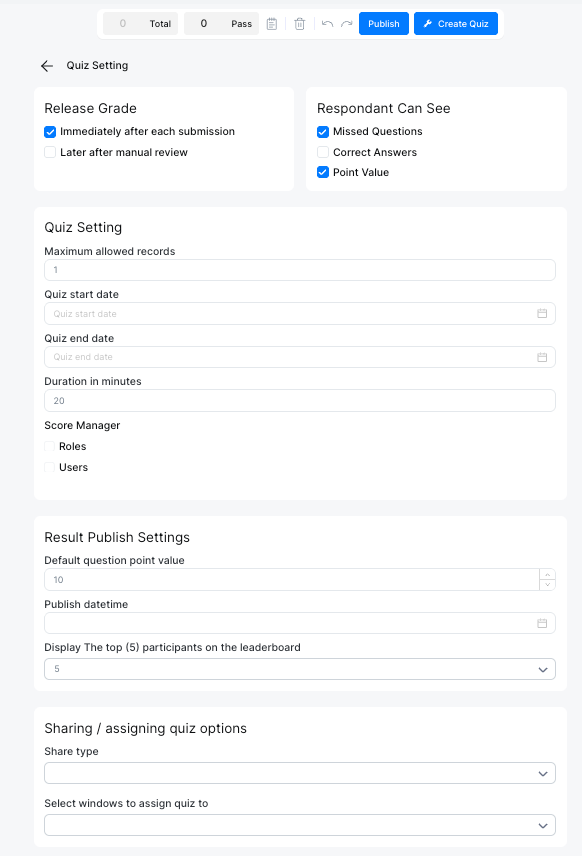Click the back arrow beside Quiz Setting
This screenshot has width=582, height=856.
point(46,65)
